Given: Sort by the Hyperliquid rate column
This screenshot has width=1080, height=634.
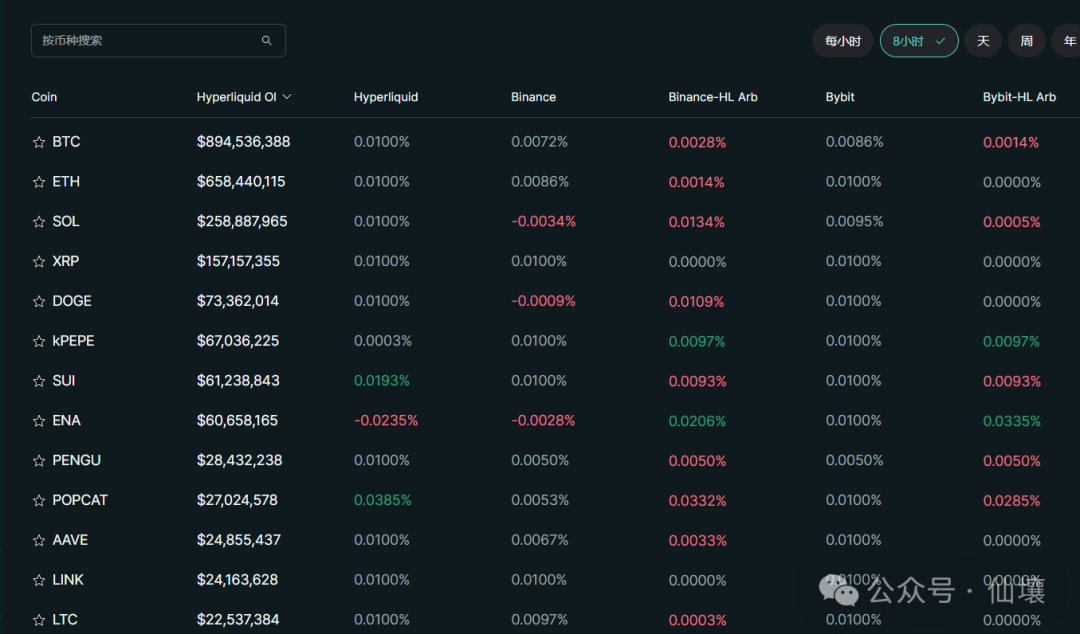Looking at the screenshot, I should [x=386, y=97].
